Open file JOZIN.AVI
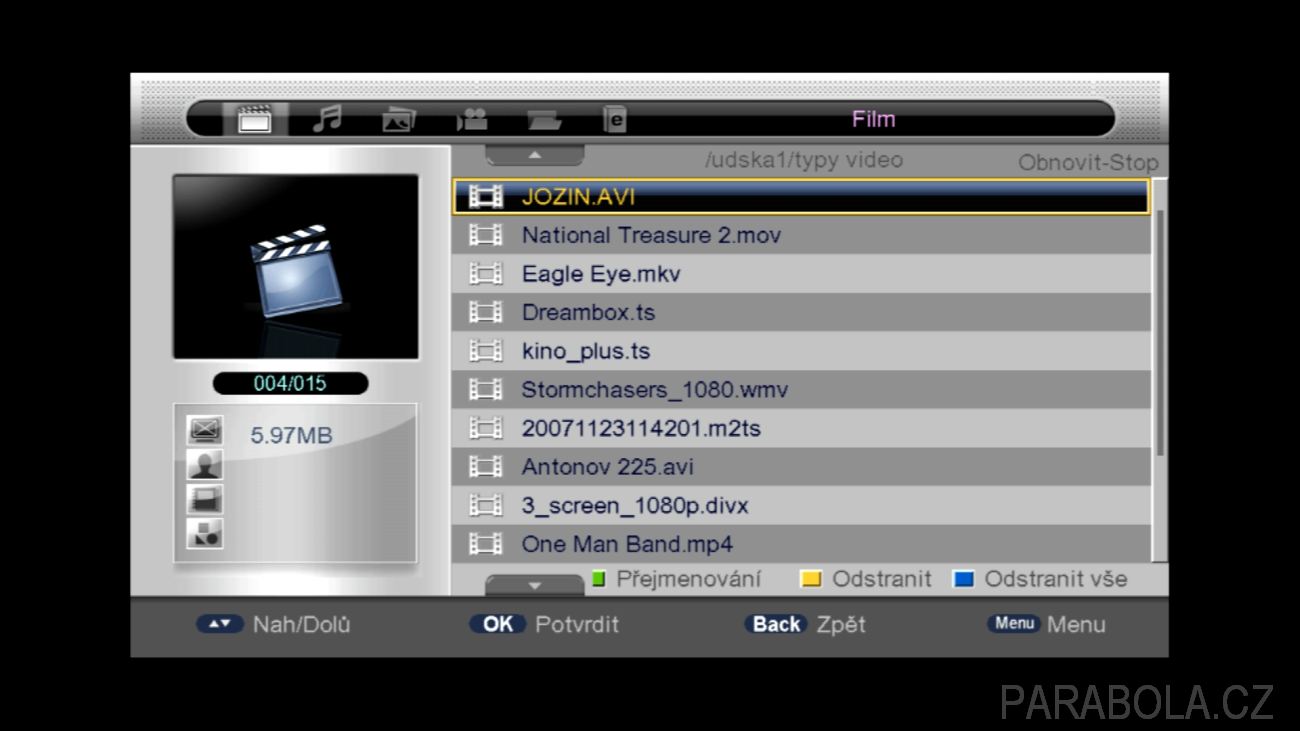Viewport: 1300px width, 731px height. pyautogui.click(x=802, y=197)
